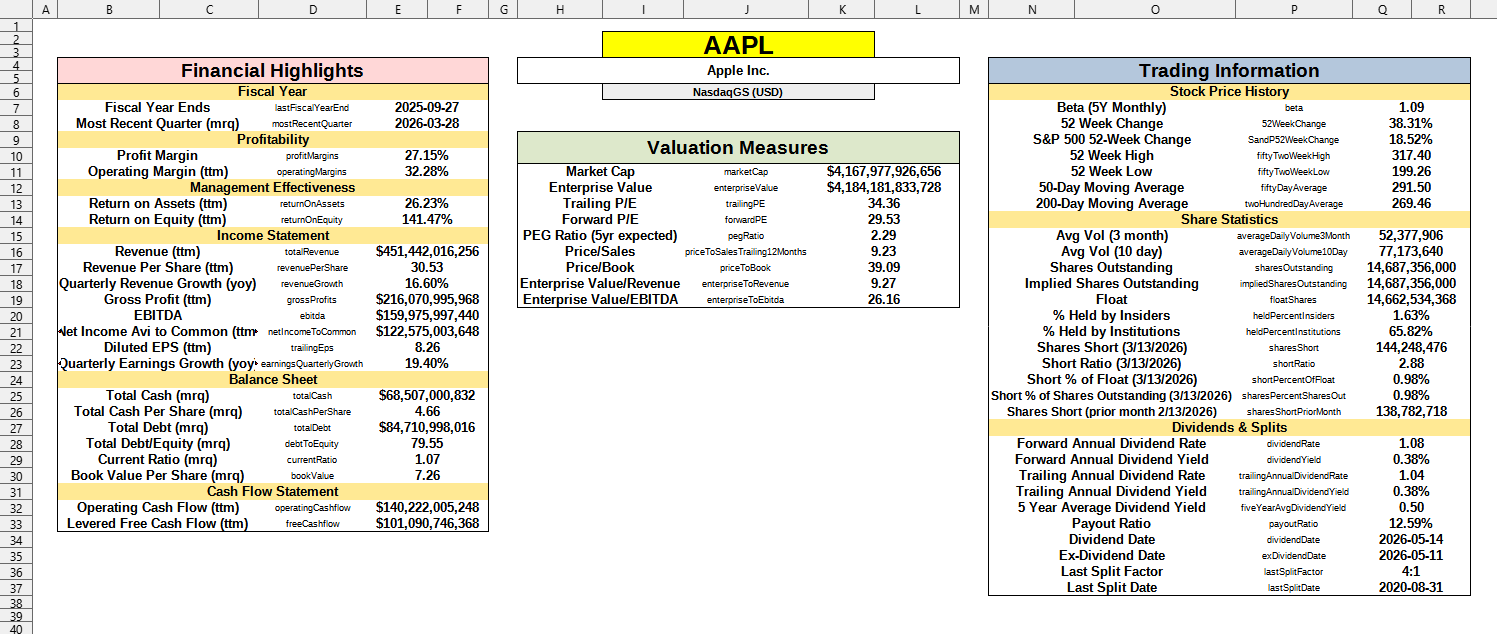Select the Return on Equity value 141.47%
Viewport: 1497px width, 634px height.
pos(427,219)
